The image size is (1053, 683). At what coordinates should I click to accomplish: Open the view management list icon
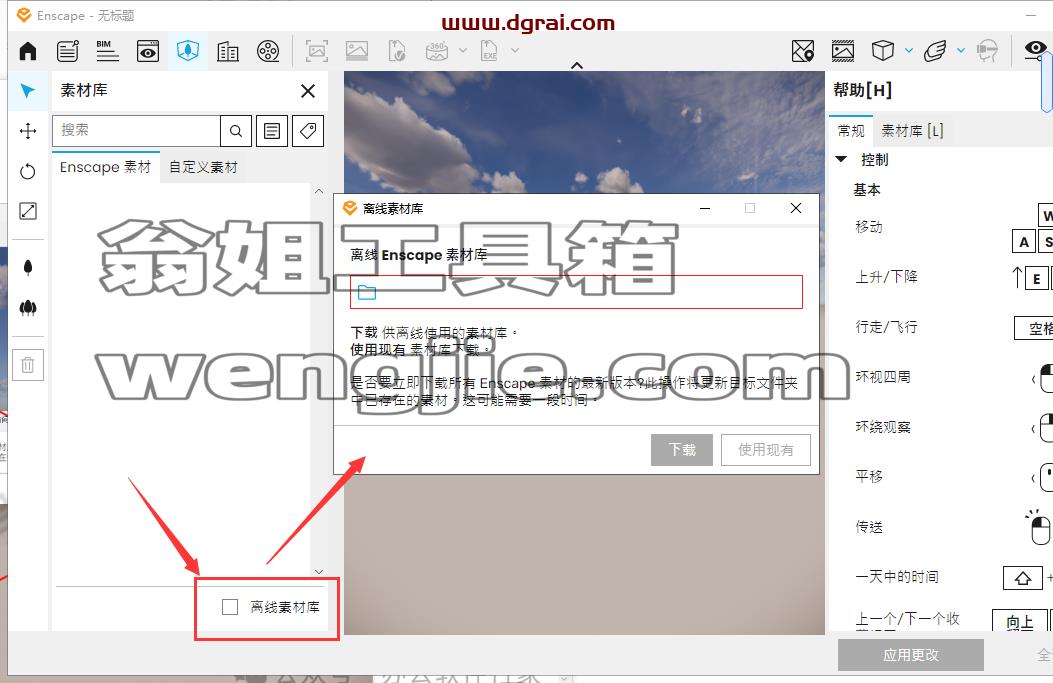coord(67,51)
